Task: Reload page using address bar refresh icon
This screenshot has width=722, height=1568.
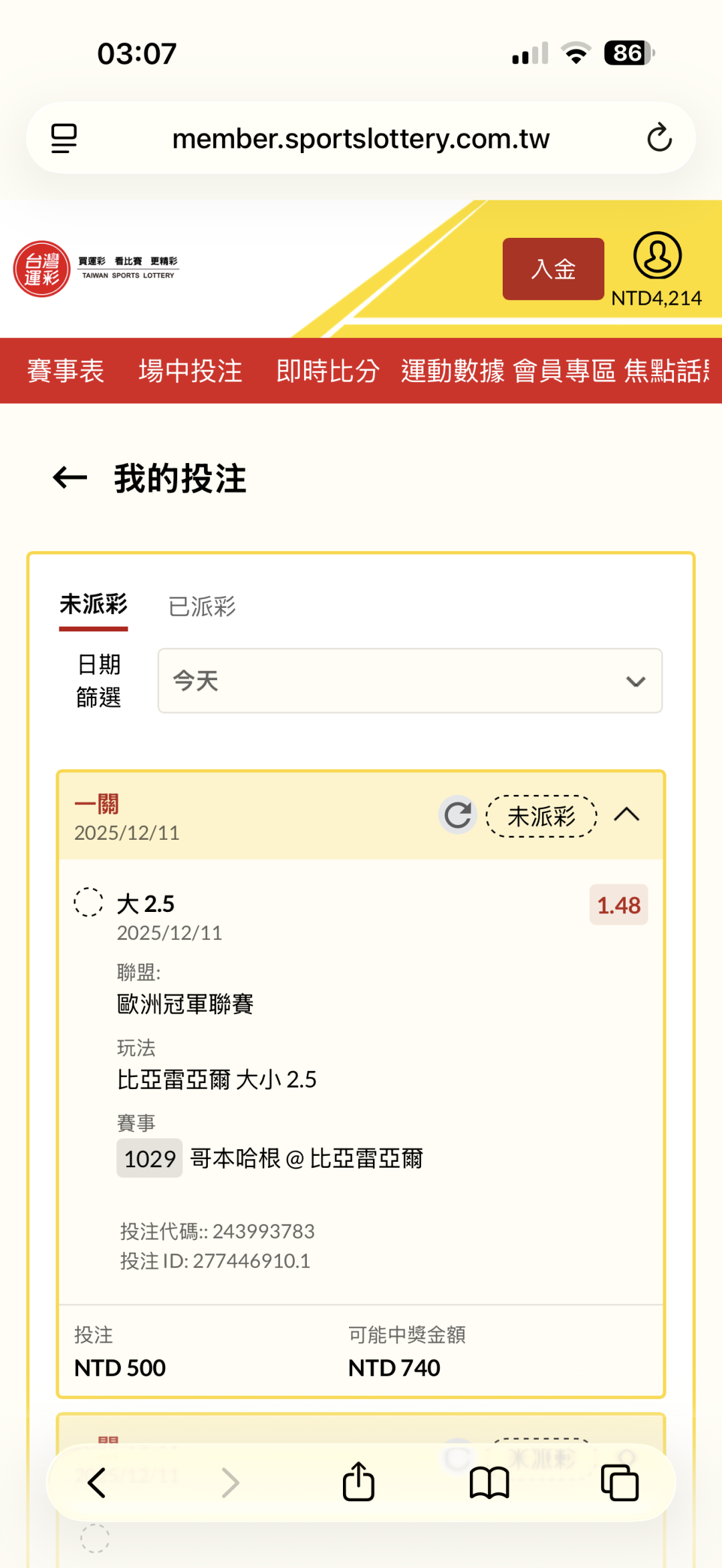Action: click(659, 138)
